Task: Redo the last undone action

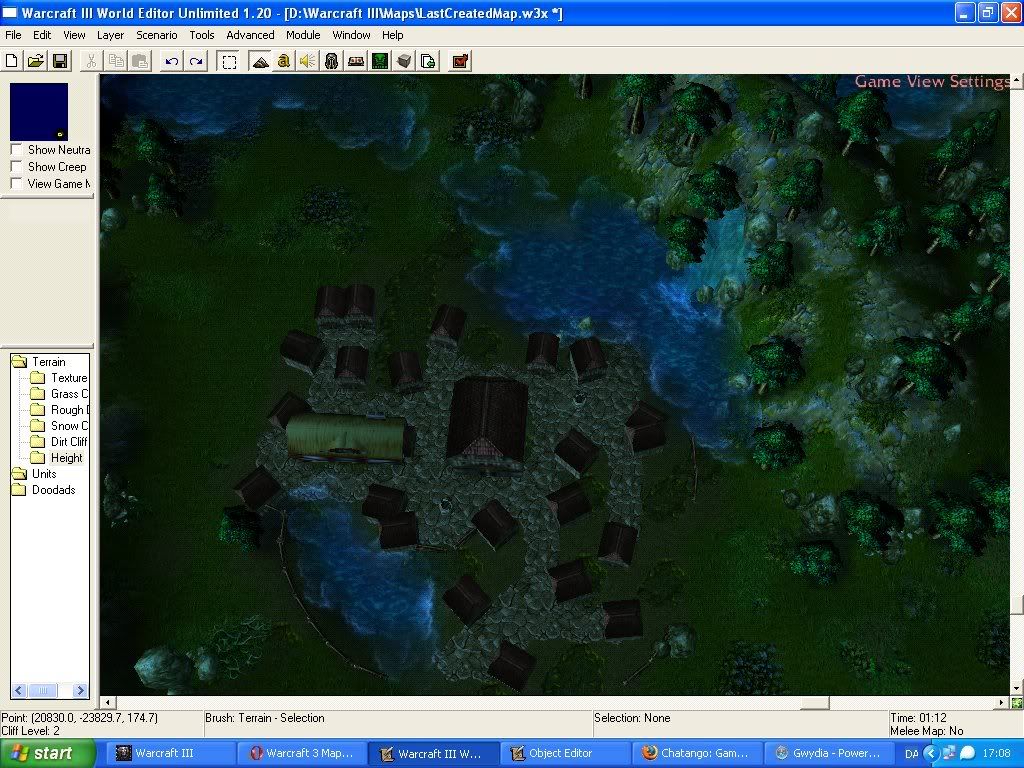Action: click(196, 61)
